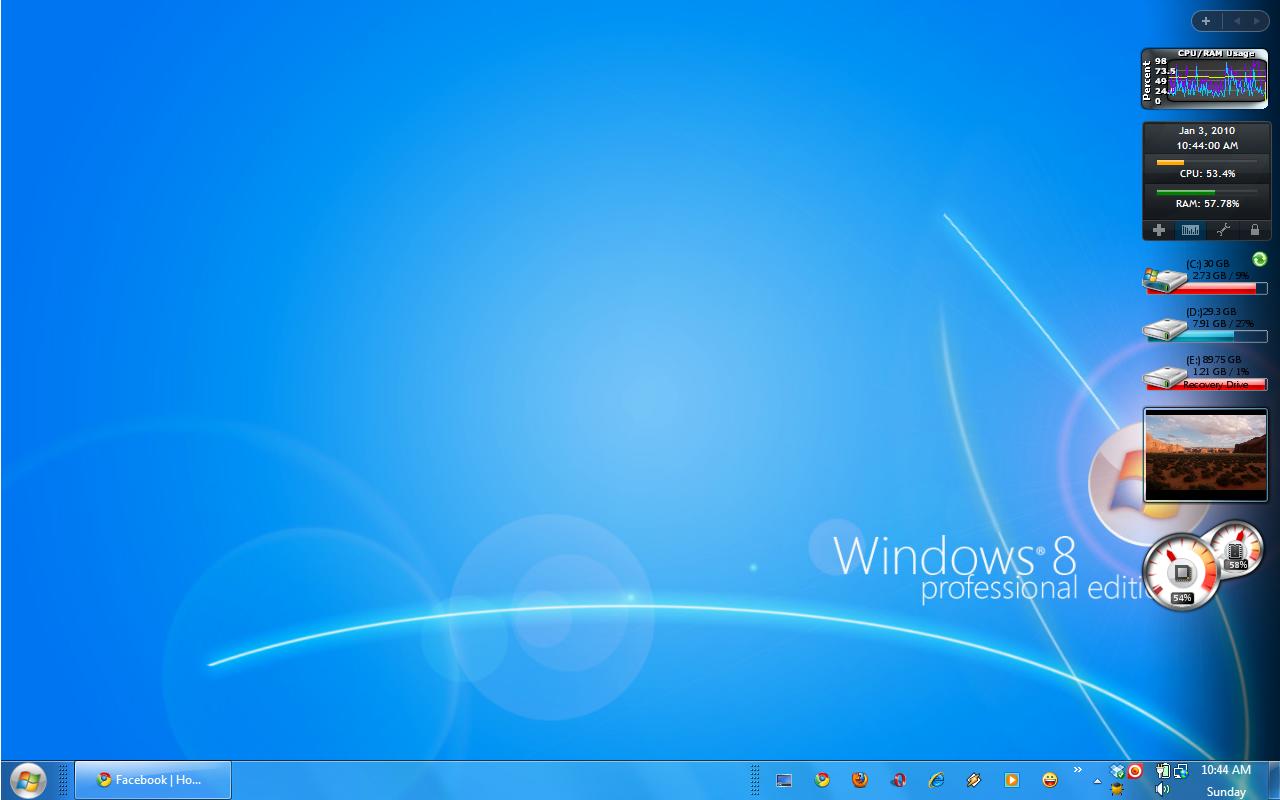The height and width of the screenshot is (800, 1280).
Task: Open Winamp from quick launch
Action: pos(974,780)
